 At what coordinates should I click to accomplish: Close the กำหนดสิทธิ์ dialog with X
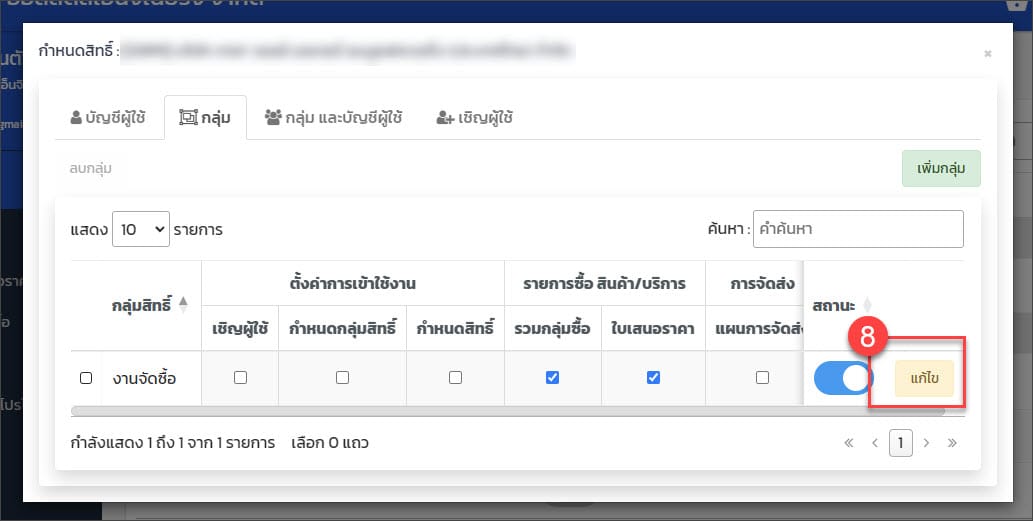(x=987, y=54)
